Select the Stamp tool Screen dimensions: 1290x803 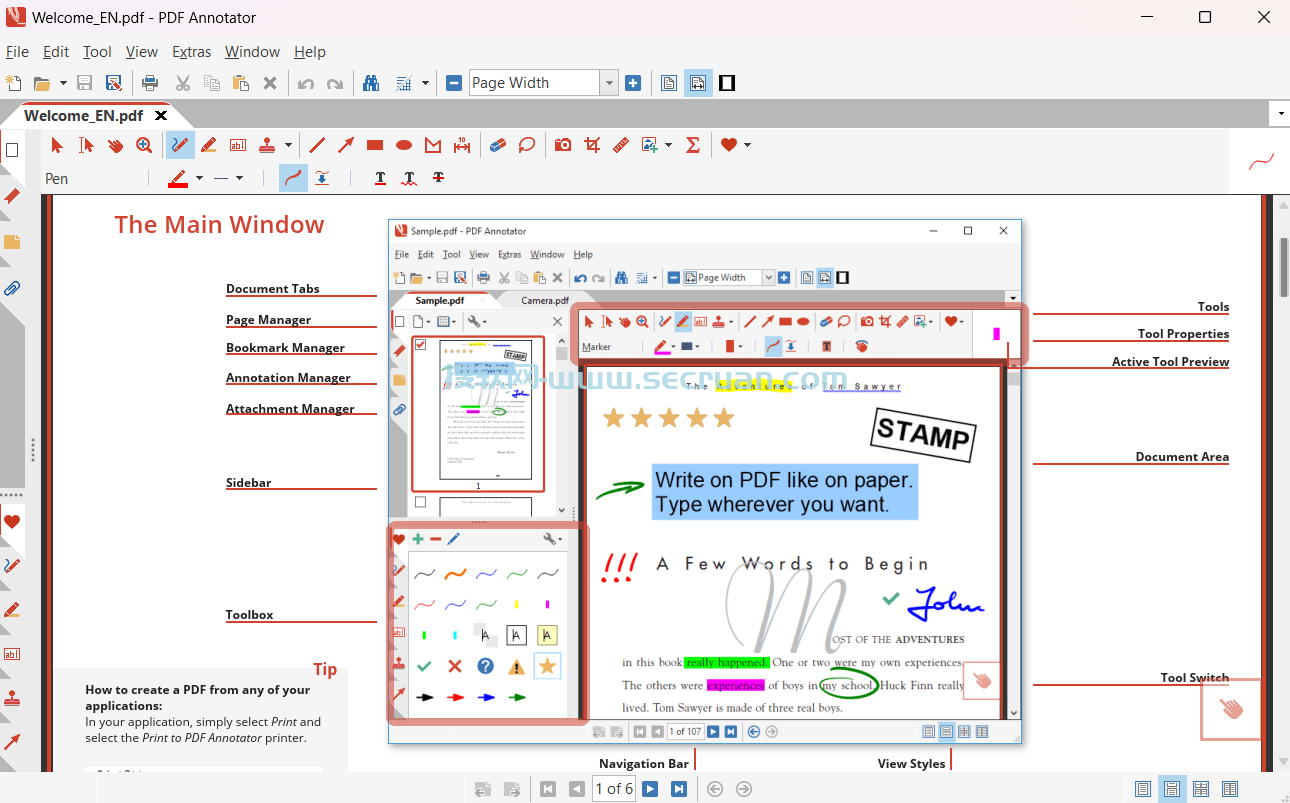pos(267,145)
